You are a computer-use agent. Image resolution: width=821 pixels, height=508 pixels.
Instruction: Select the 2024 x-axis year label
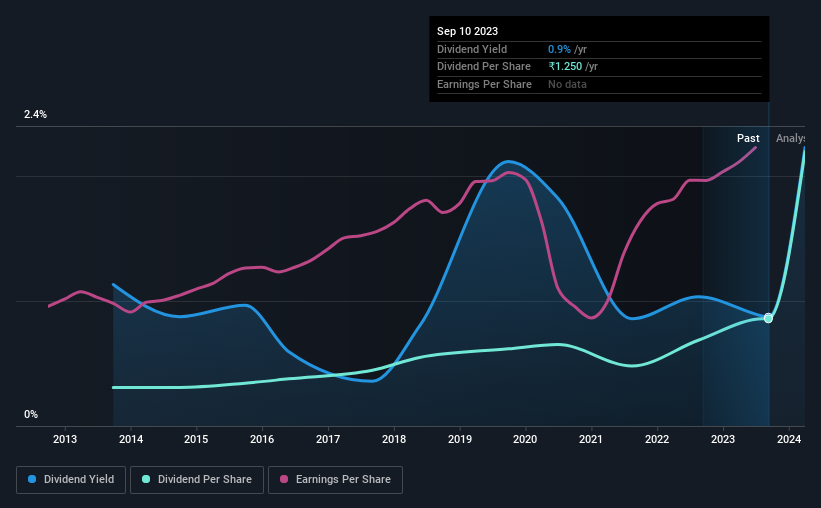(789, 439)
